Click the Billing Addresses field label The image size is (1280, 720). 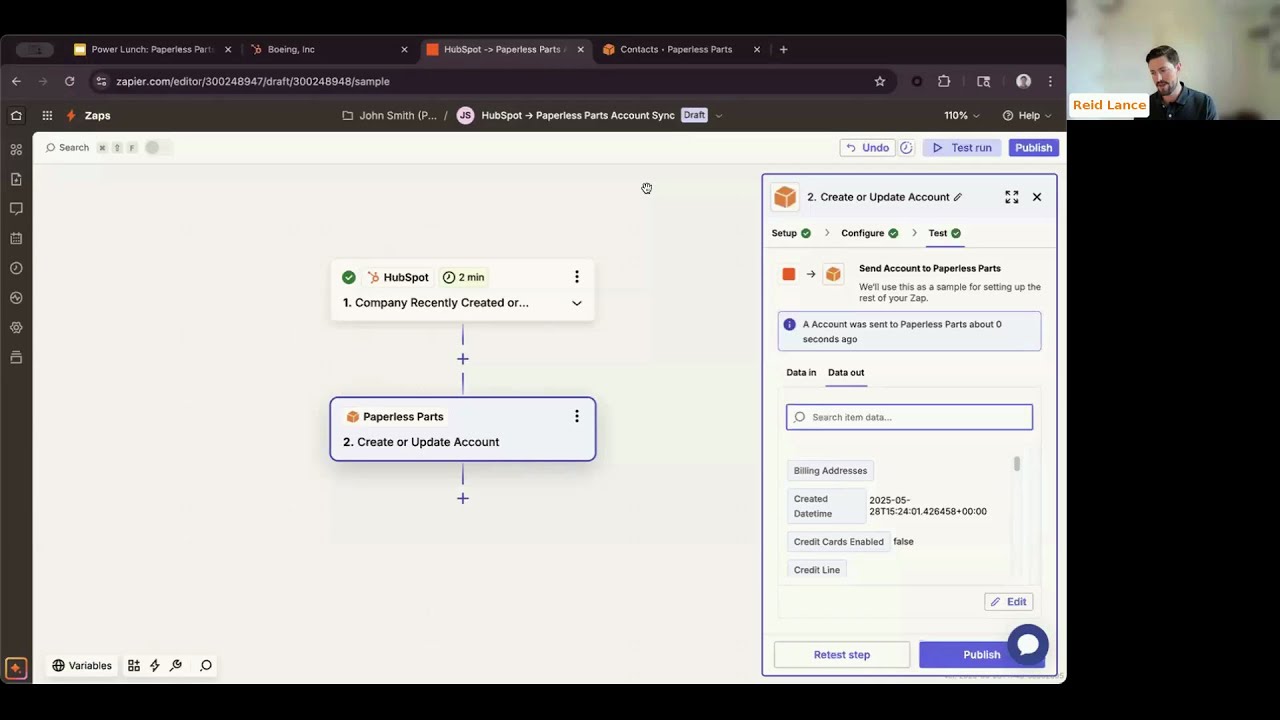pyautogui.click(x=830, y=470)
